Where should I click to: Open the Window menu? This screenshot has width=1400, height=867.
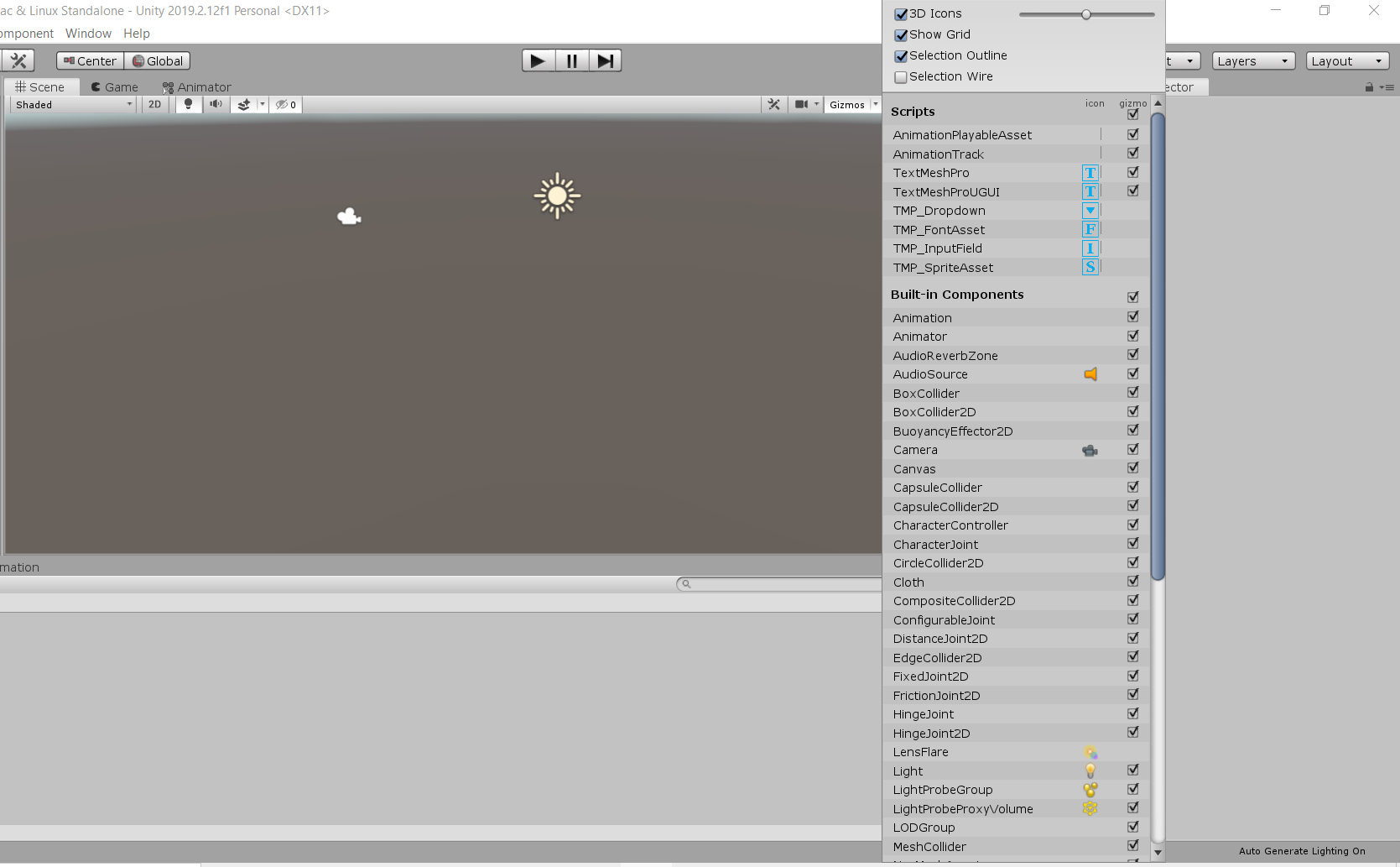pos(88,34)
